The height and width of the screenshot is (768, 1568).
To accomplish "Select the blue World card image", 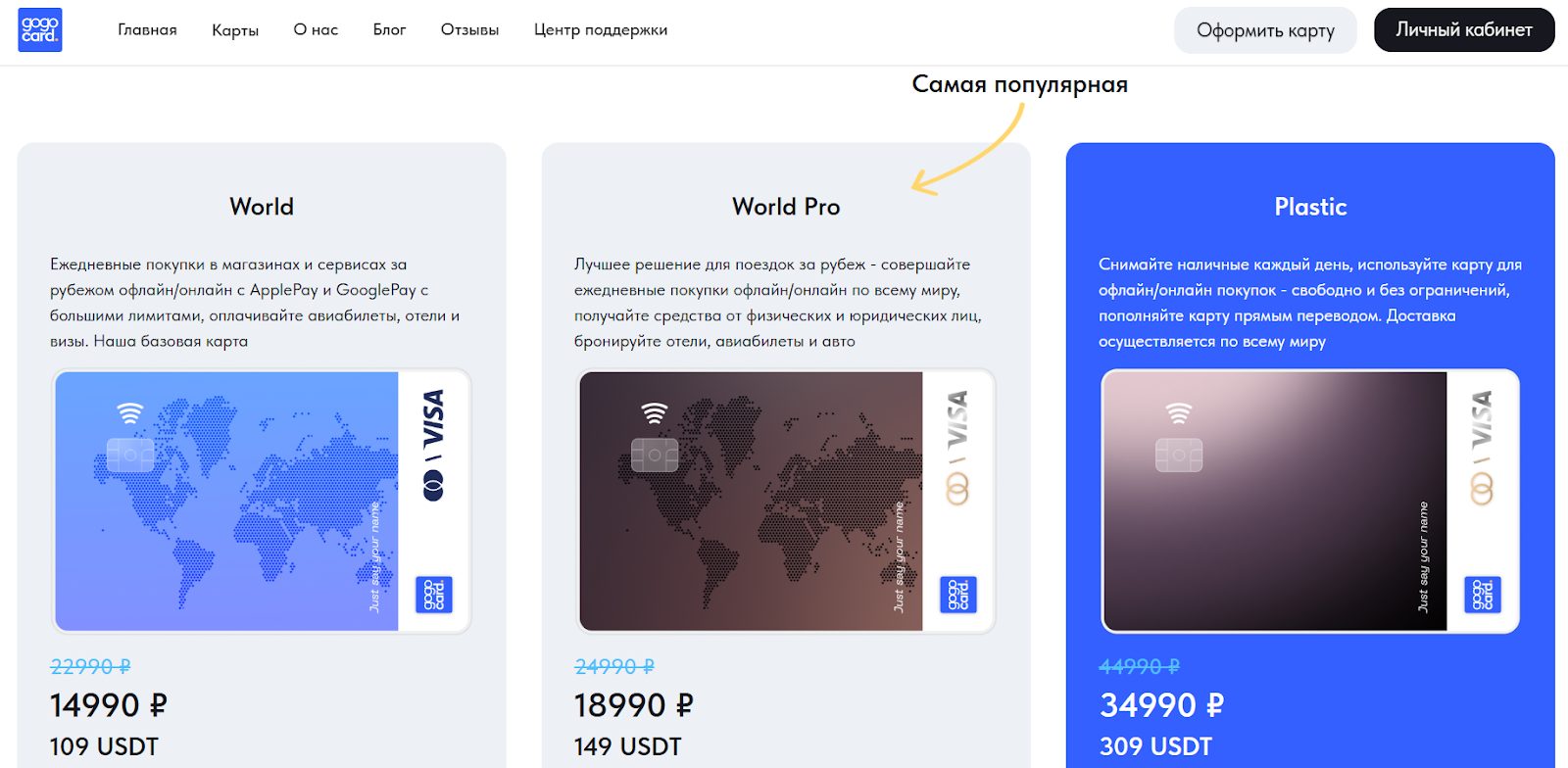I will tap(262, 502).
